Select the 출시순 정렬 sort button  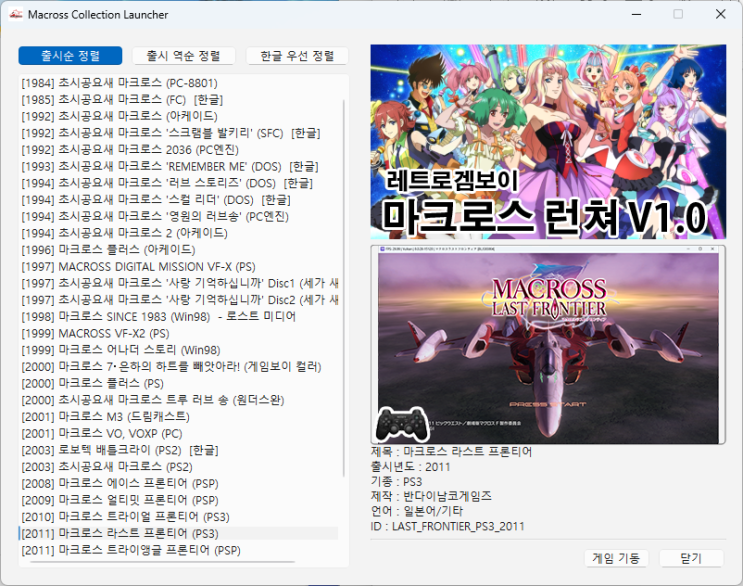70,56
